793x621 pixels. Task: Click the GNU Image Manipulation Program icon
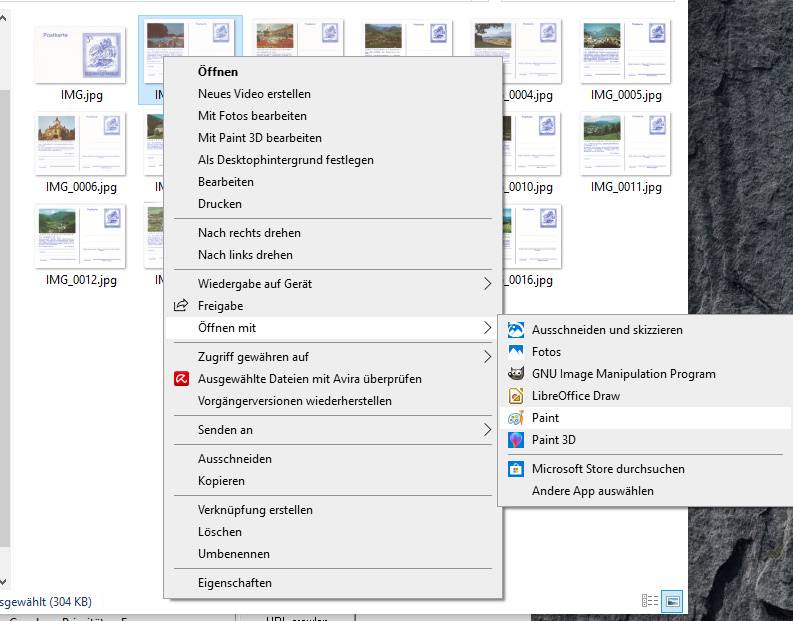pos(516,374)
